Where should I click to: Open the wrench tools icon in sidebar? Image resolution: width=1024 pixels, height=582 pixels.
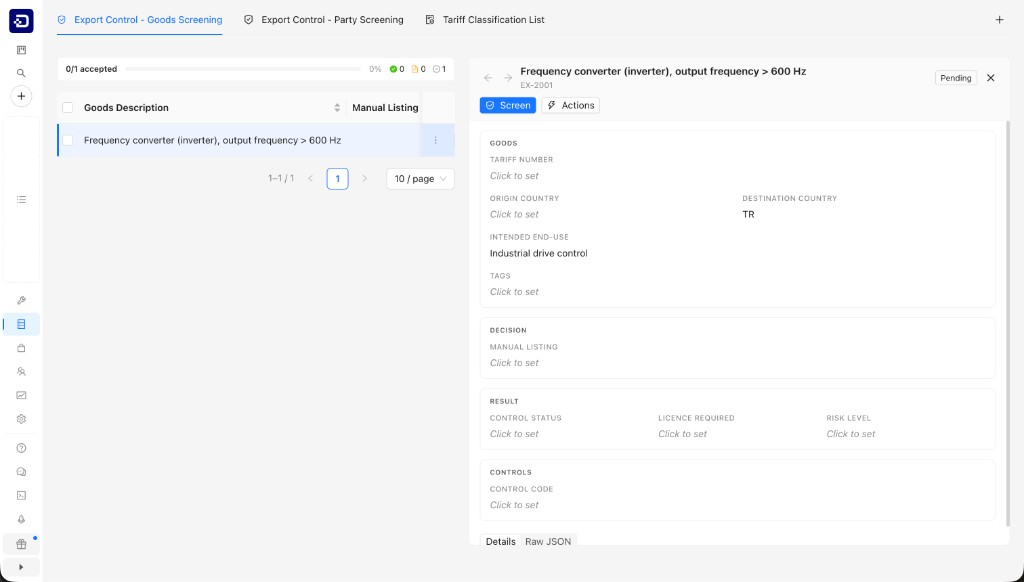pos(21,300)
